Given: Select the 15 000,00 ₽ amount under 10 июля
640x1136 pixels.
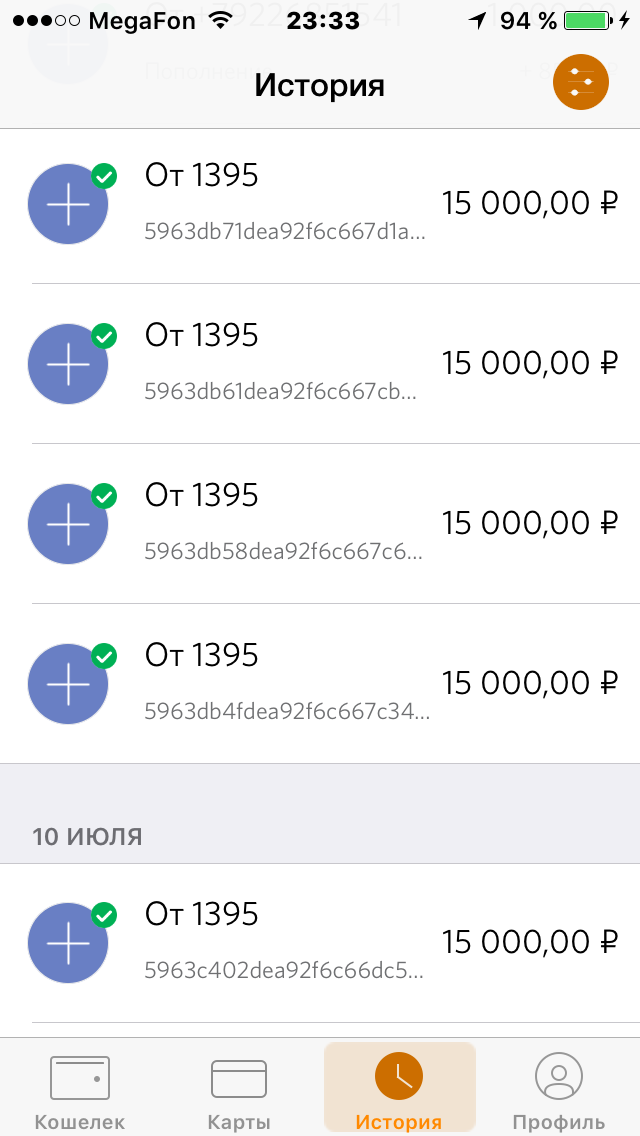Looking at the screenshot, I should pyautogui.click(x=531, y=942).
